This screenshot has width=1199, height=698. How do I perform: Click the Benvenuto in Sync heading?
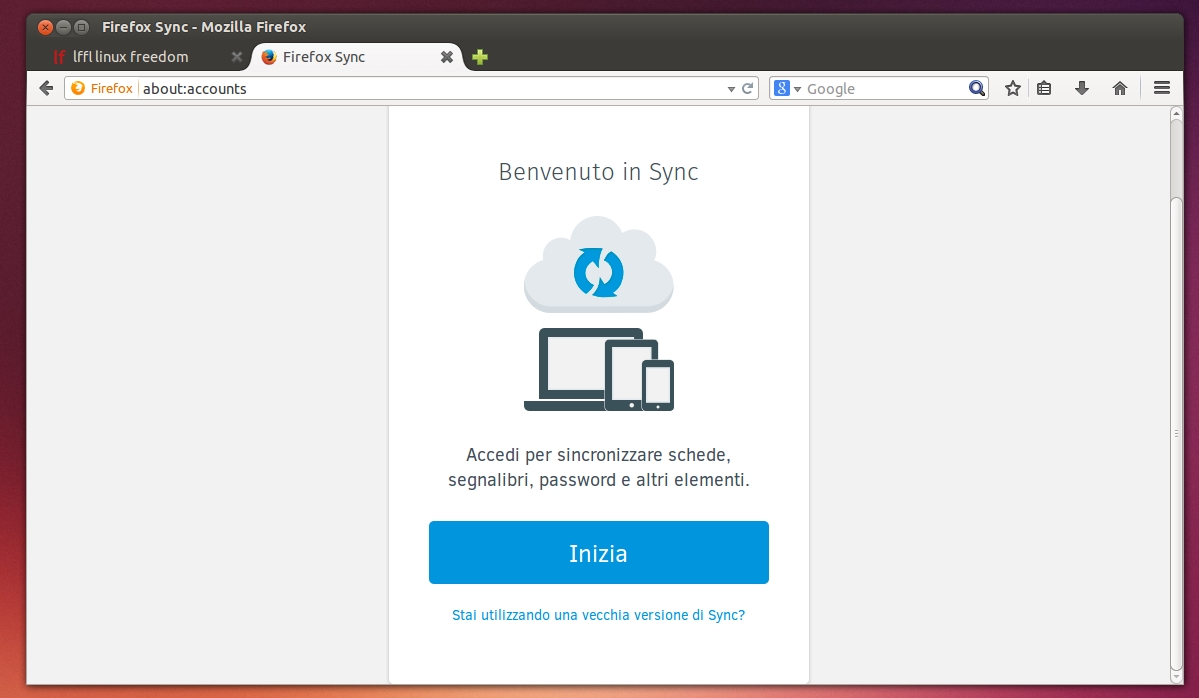click(x=599, y=172)
